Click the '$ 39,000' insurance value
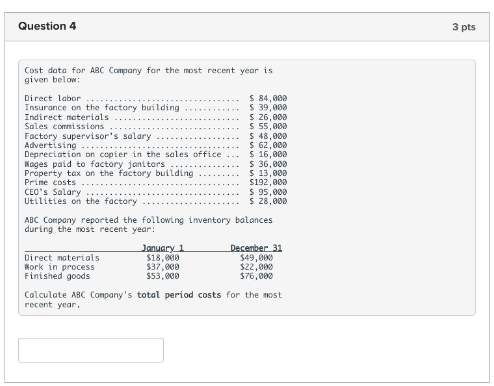 pos(268,108)
